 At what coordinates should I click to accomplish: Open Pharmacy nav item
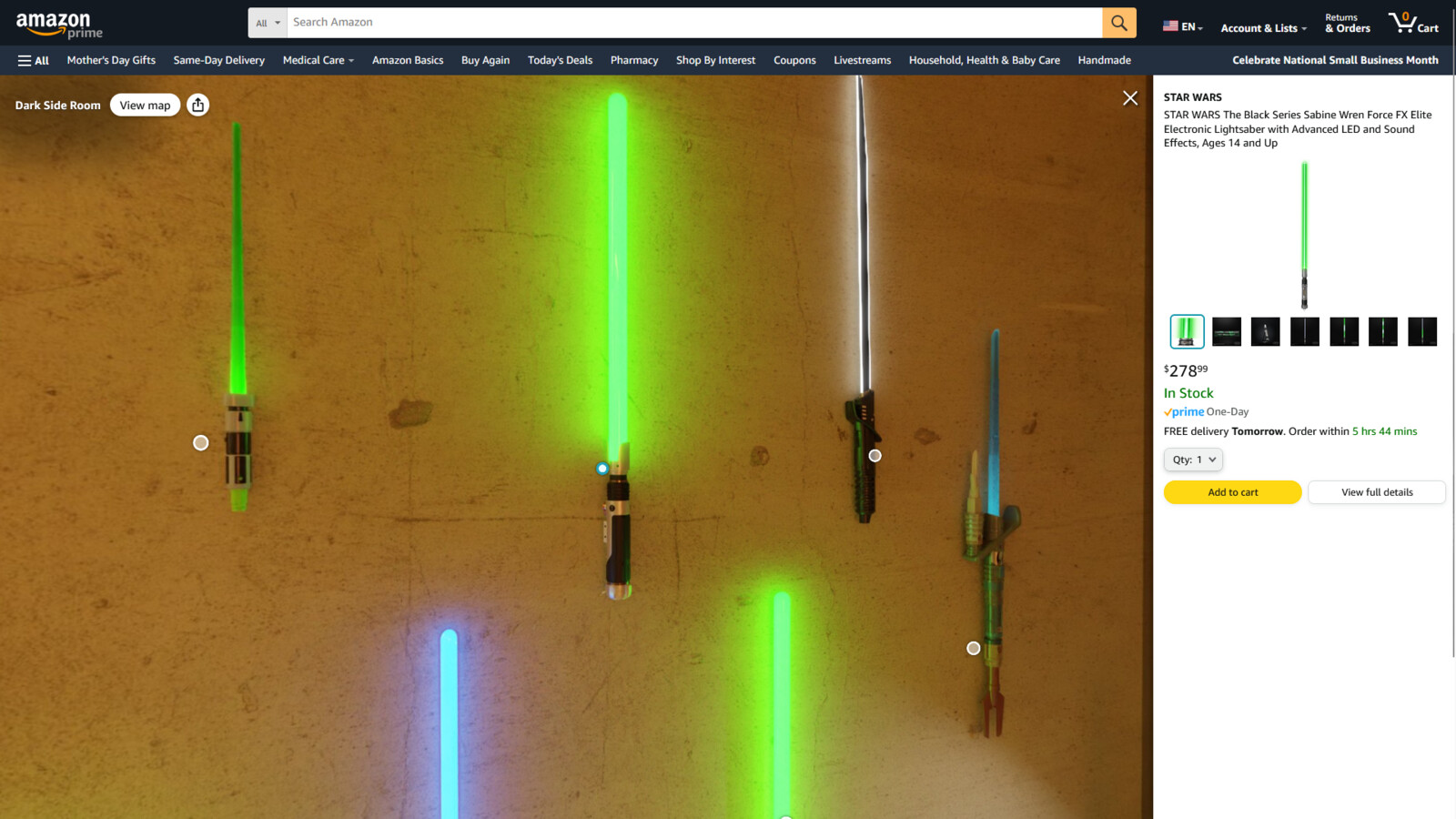[x=634, y=60]
